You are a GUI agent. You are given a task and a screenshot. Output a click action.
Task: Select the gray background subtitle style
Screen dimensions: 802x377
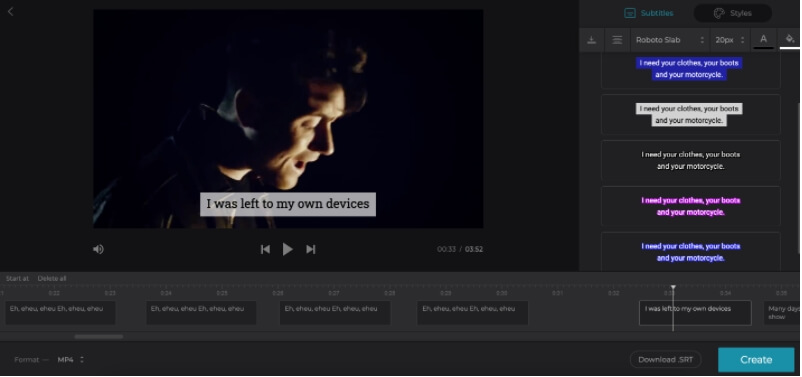[690, 115]
